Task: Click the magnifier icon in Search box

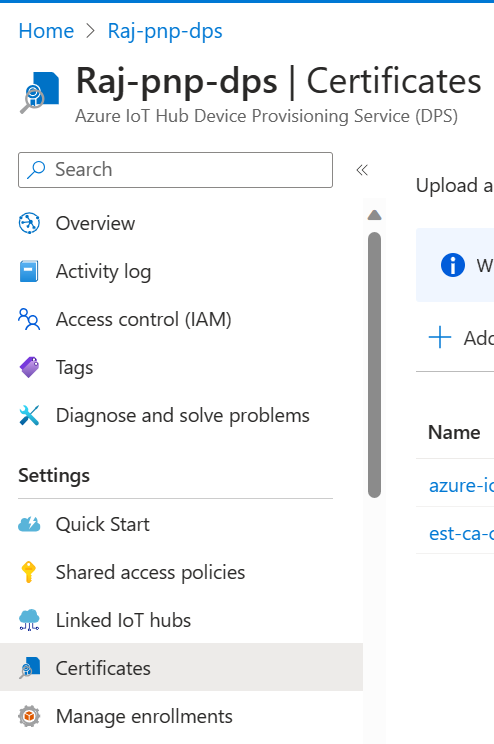Action: [x=37, y=169]
